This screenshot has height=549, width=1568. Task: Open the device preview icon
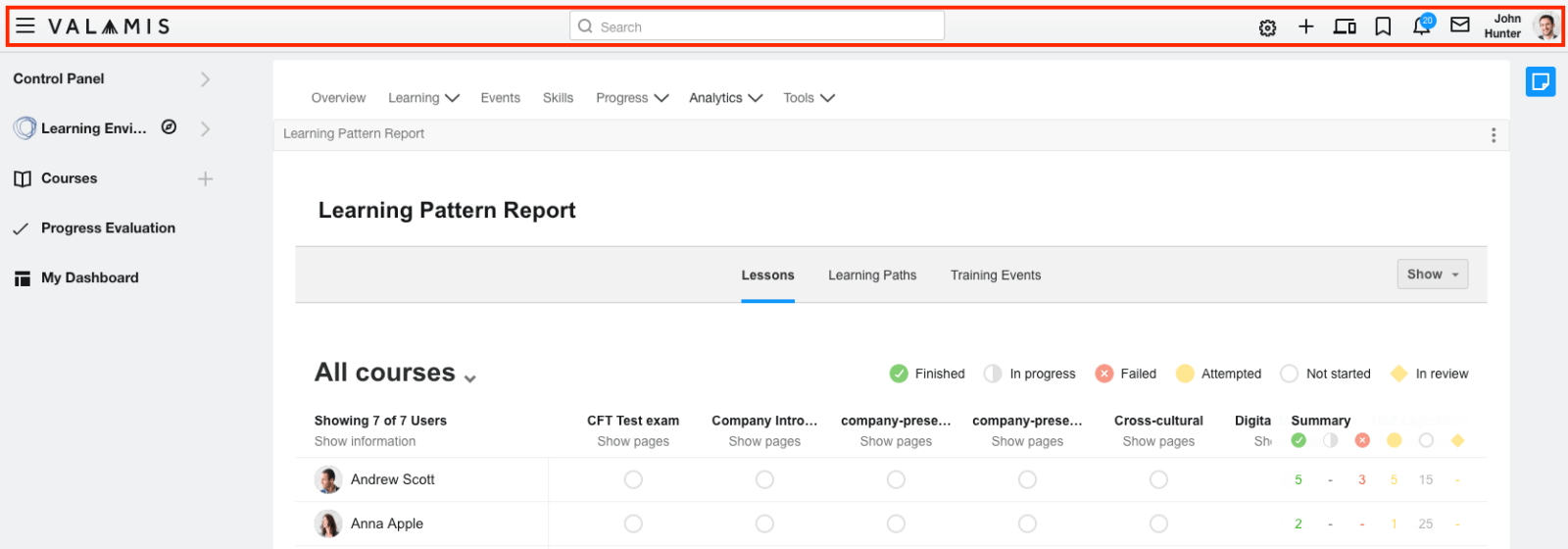click(x=1345, y=26)
